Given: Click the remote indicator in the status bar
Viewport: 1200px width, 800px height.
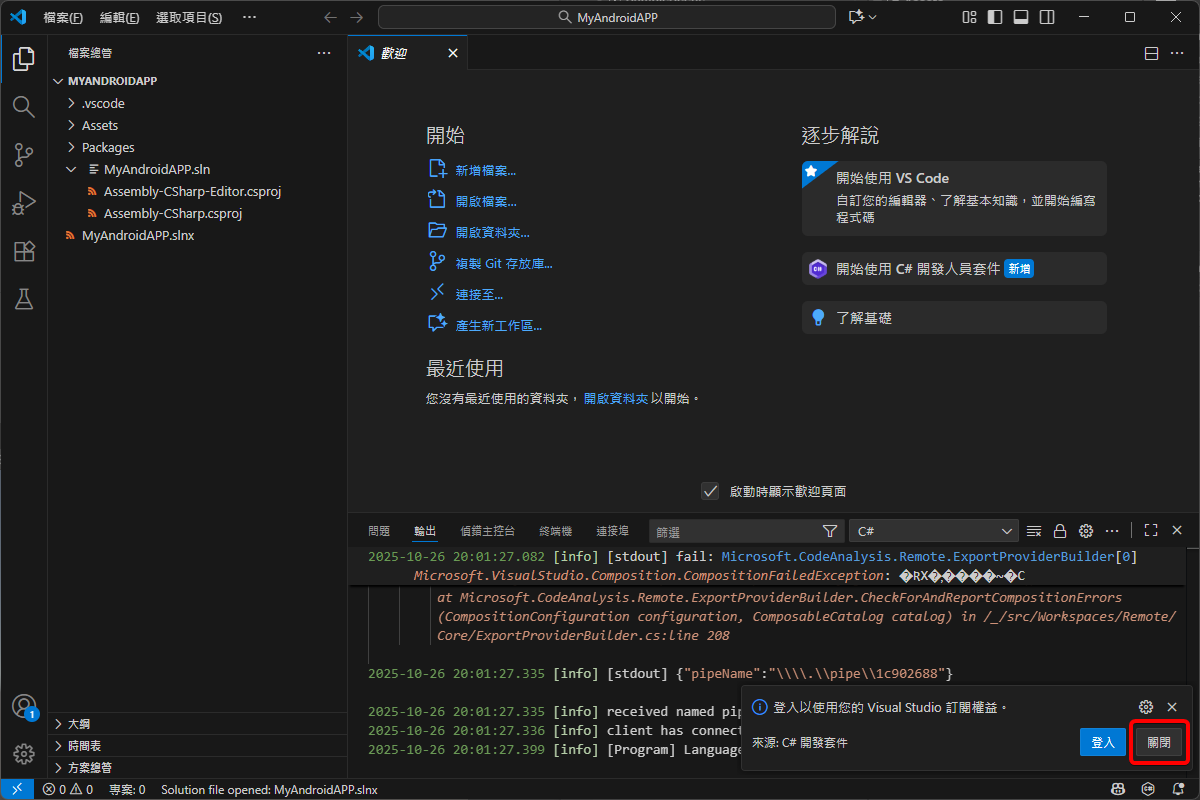Looking at the screenshot, I should point(15,788).
